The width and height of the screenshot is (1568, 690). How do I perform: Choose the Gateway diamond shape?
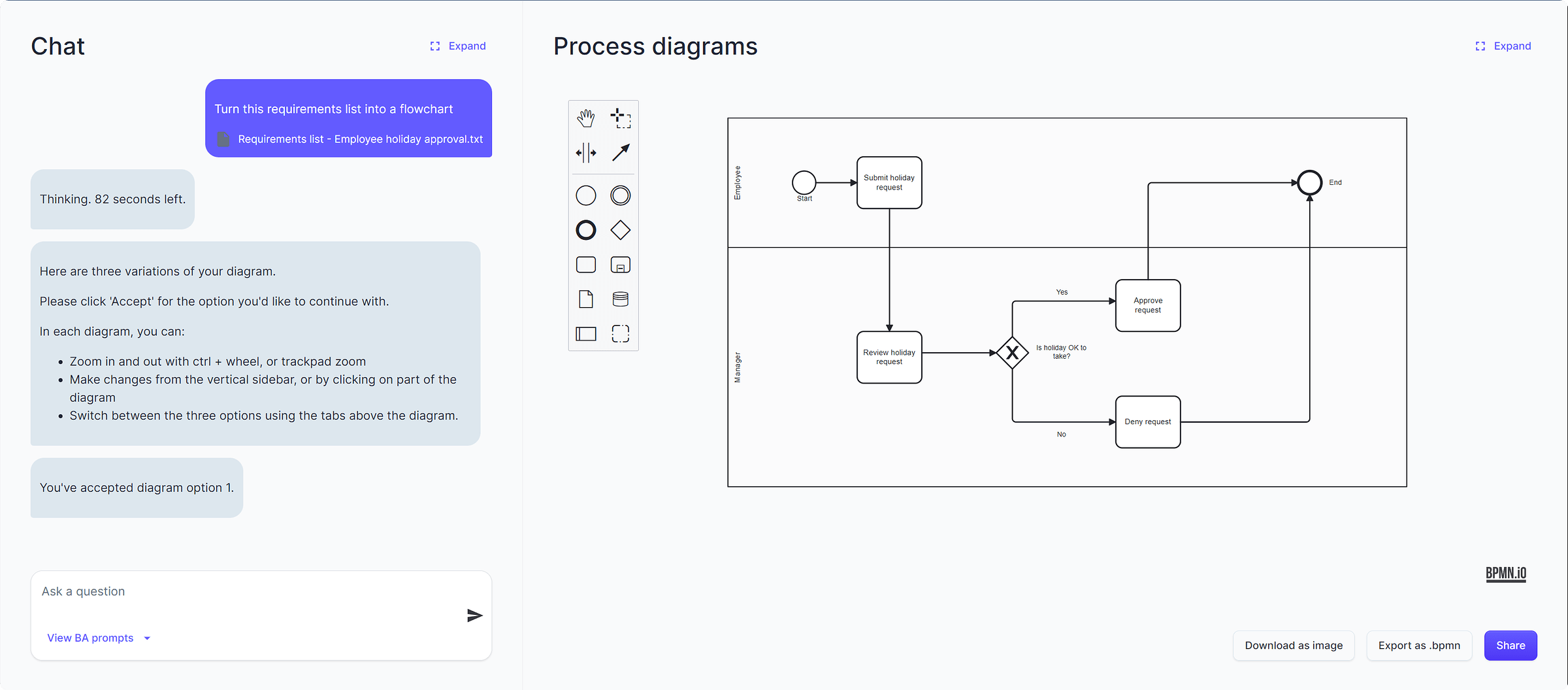620,230
